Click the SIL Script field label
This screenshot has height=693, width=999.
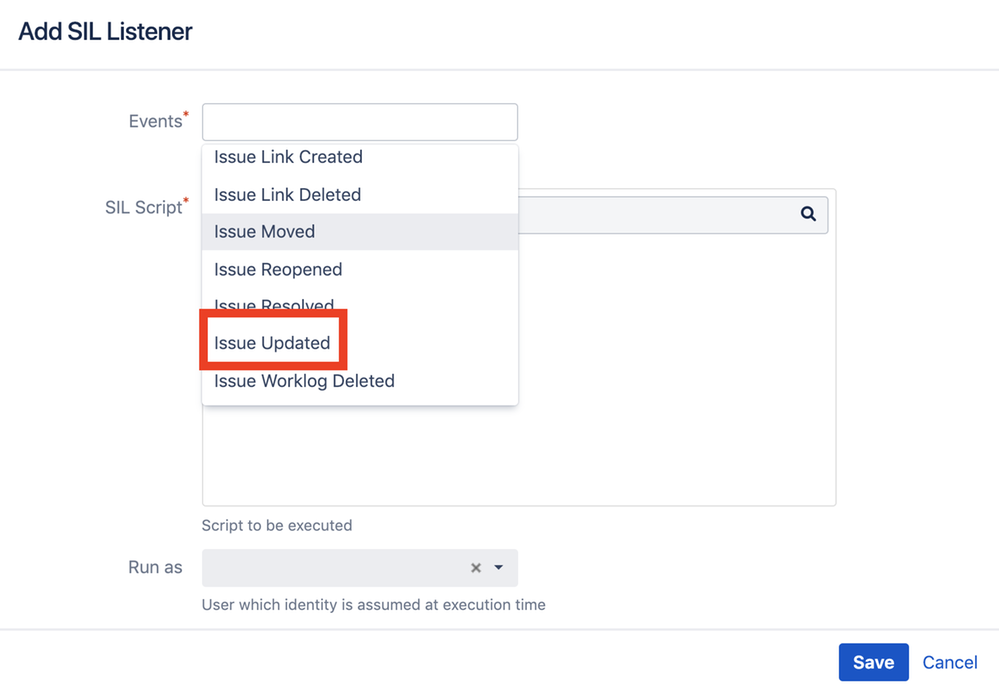pyautogui.click(x=144, y=208)
